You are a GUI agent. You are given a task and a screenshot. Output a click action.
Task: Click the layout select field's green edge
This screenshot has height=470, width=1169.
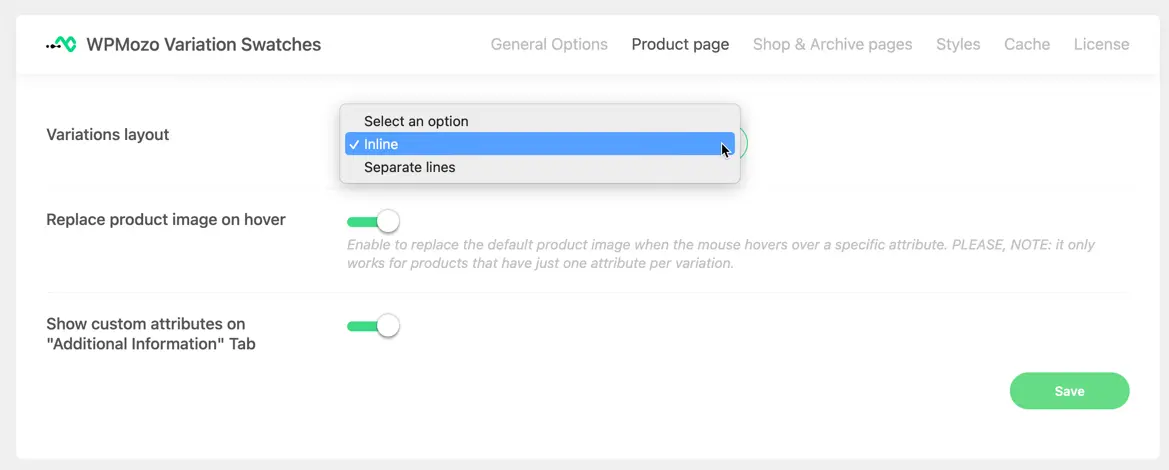click(x=745, y=144)
